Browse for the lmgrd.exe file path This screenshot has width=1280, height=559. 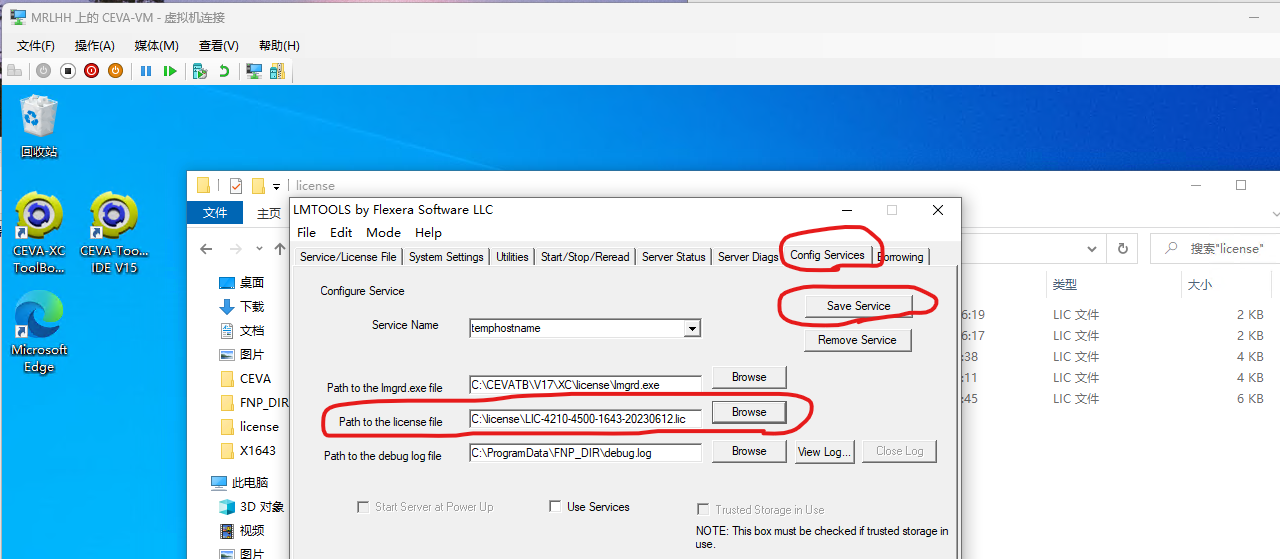[x=749, y=377]
